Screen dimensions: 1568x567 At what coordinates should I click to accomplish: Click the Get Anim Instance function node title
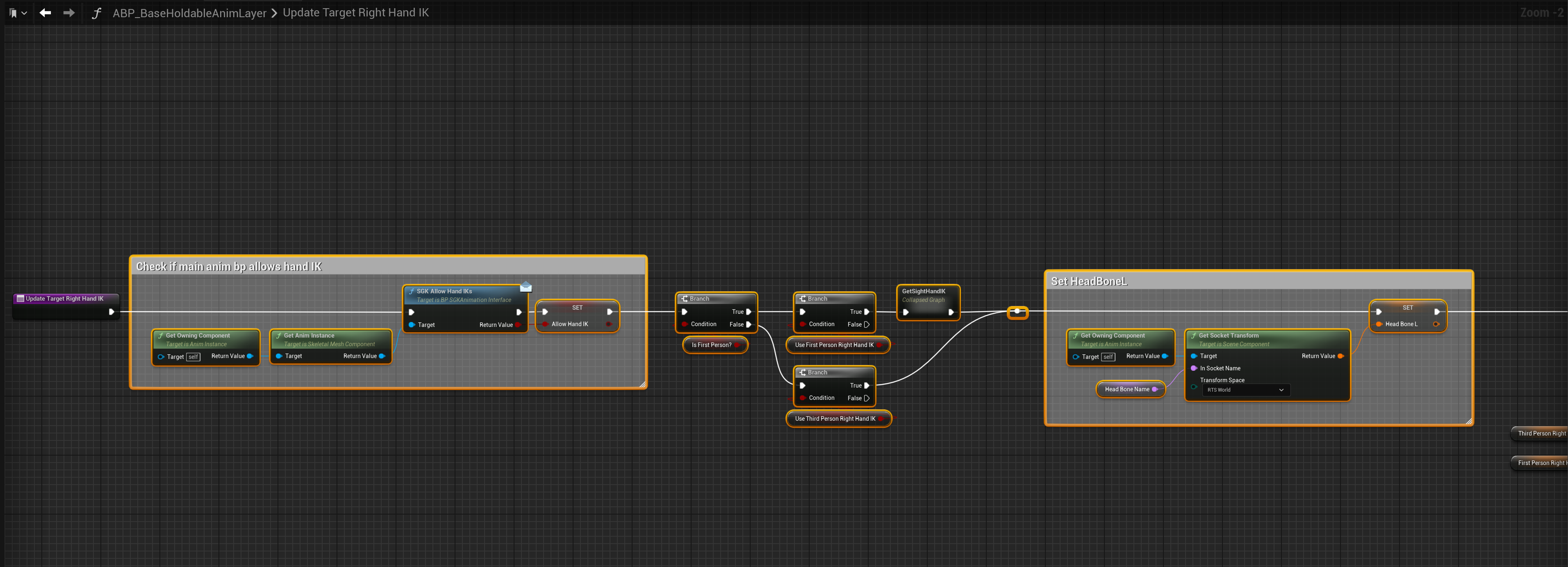coord(309,335)
